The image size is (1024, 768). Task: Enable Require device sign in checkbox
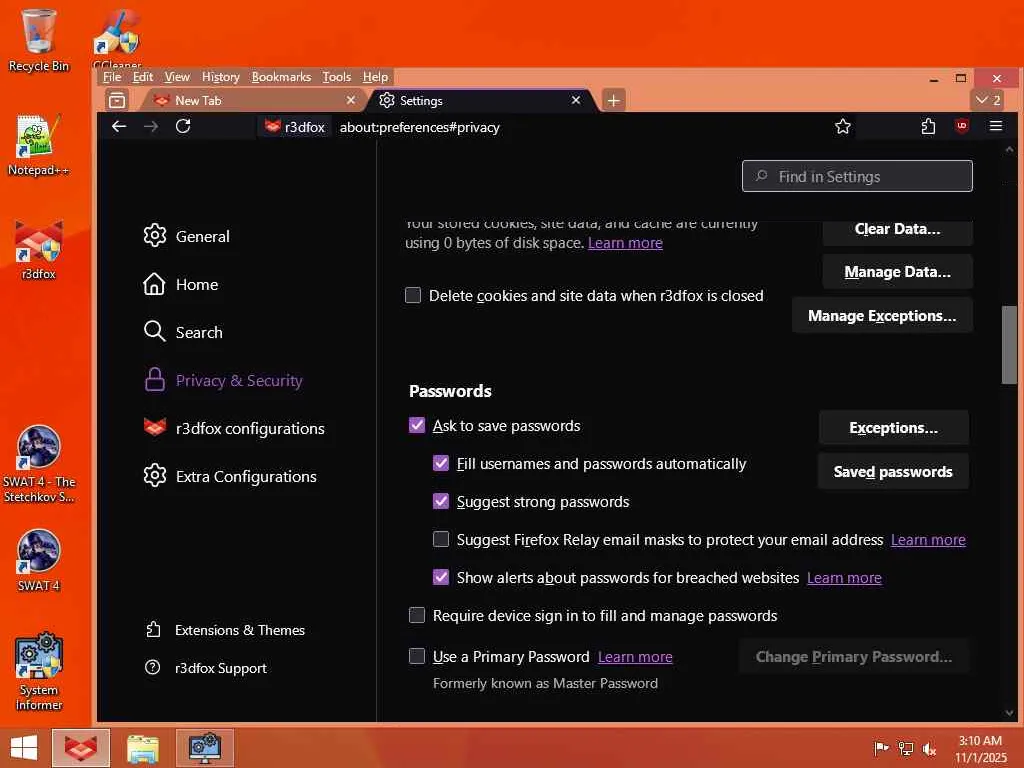coord(417,615)
